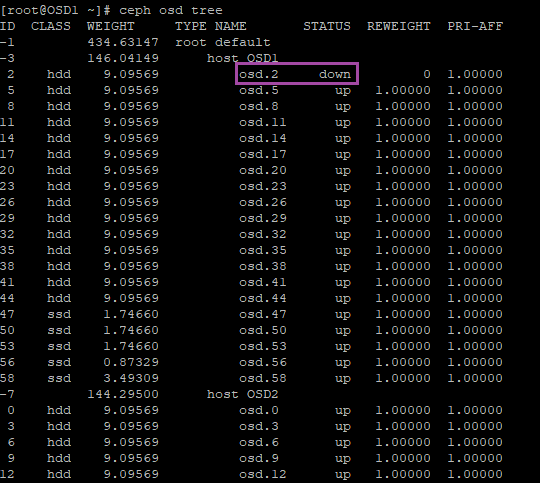
Task: Click the [root@OSD1 ~]# shell prompt
Action: coord(55,10)
